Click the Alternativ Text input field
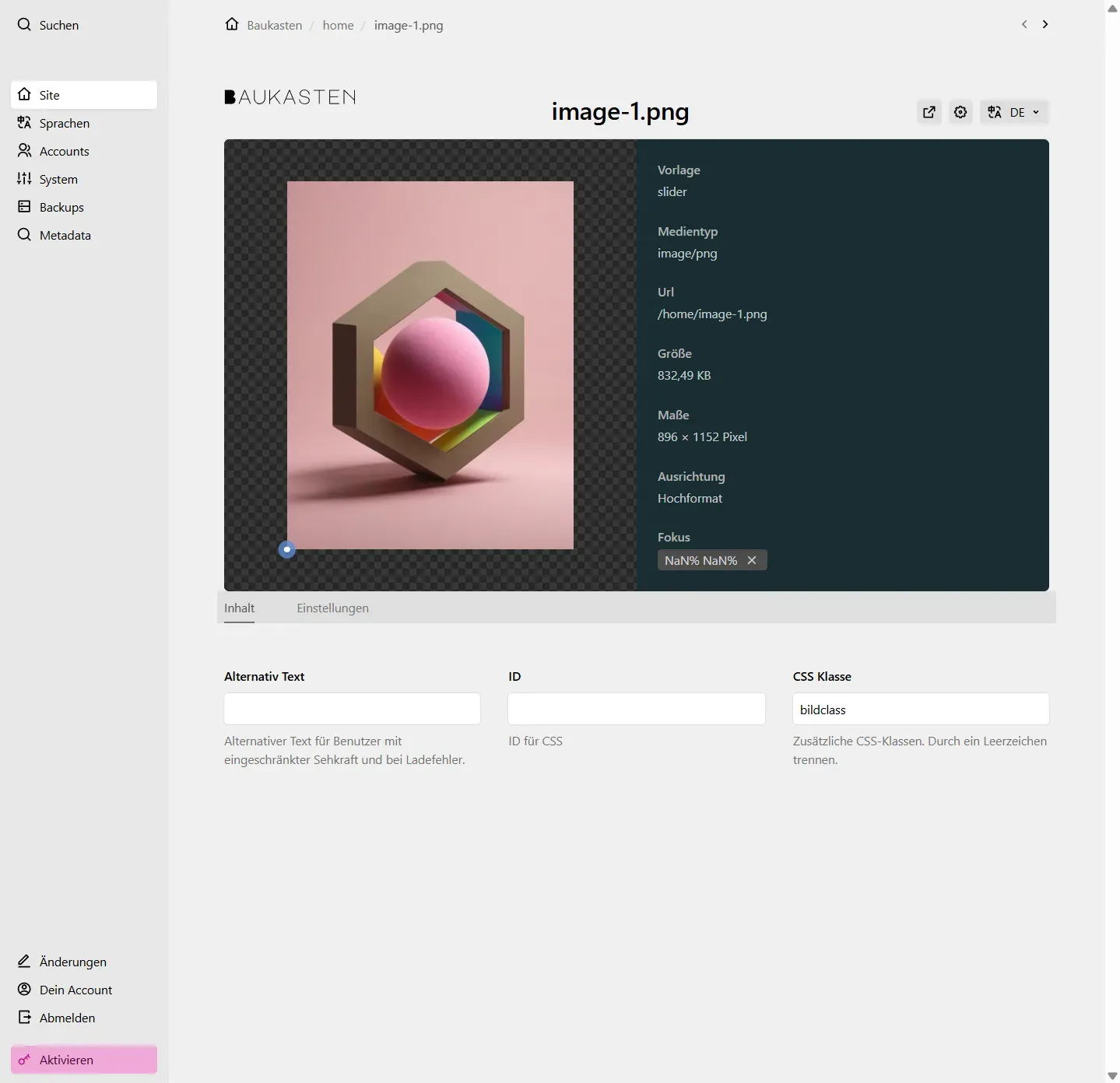The width and height of the screenshot is (1120, 1083). 352,709
